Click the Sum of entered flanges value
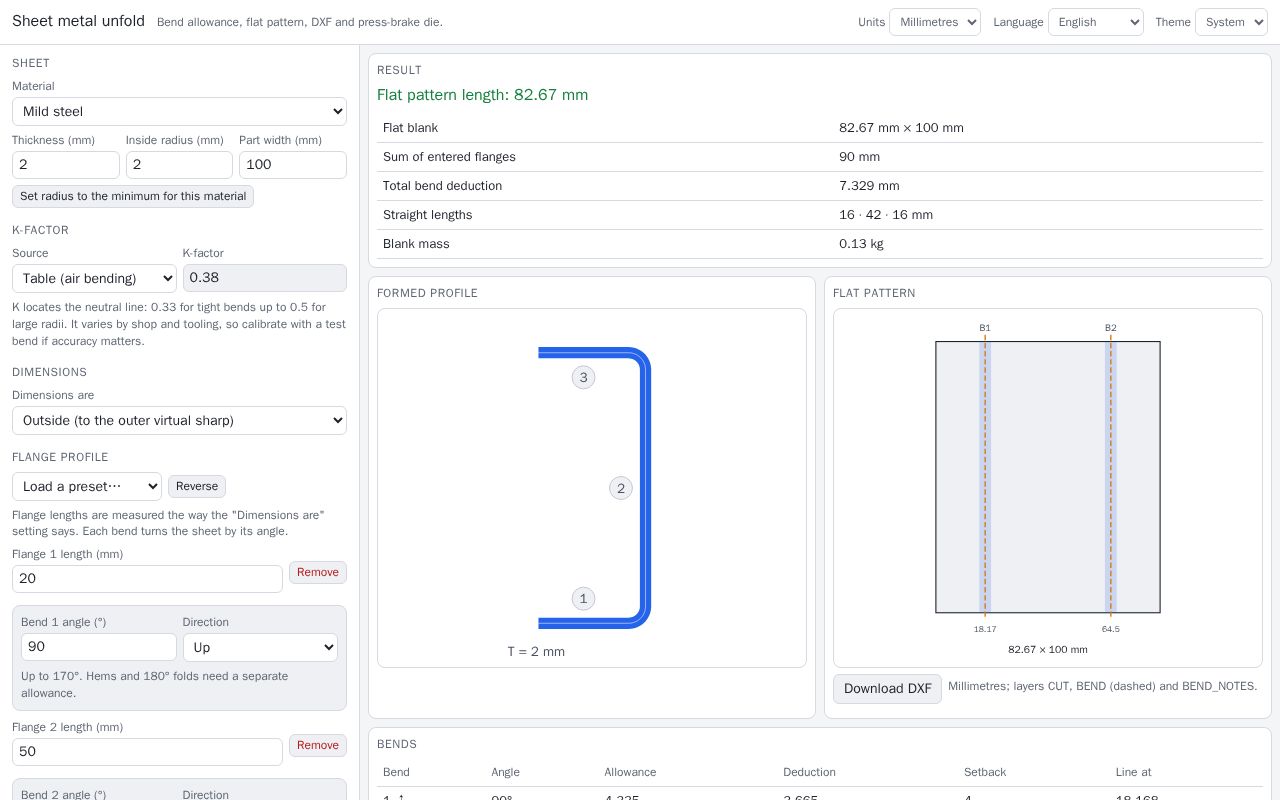Viewport: 1280px width, 800px height. click(x=859, y=157)
